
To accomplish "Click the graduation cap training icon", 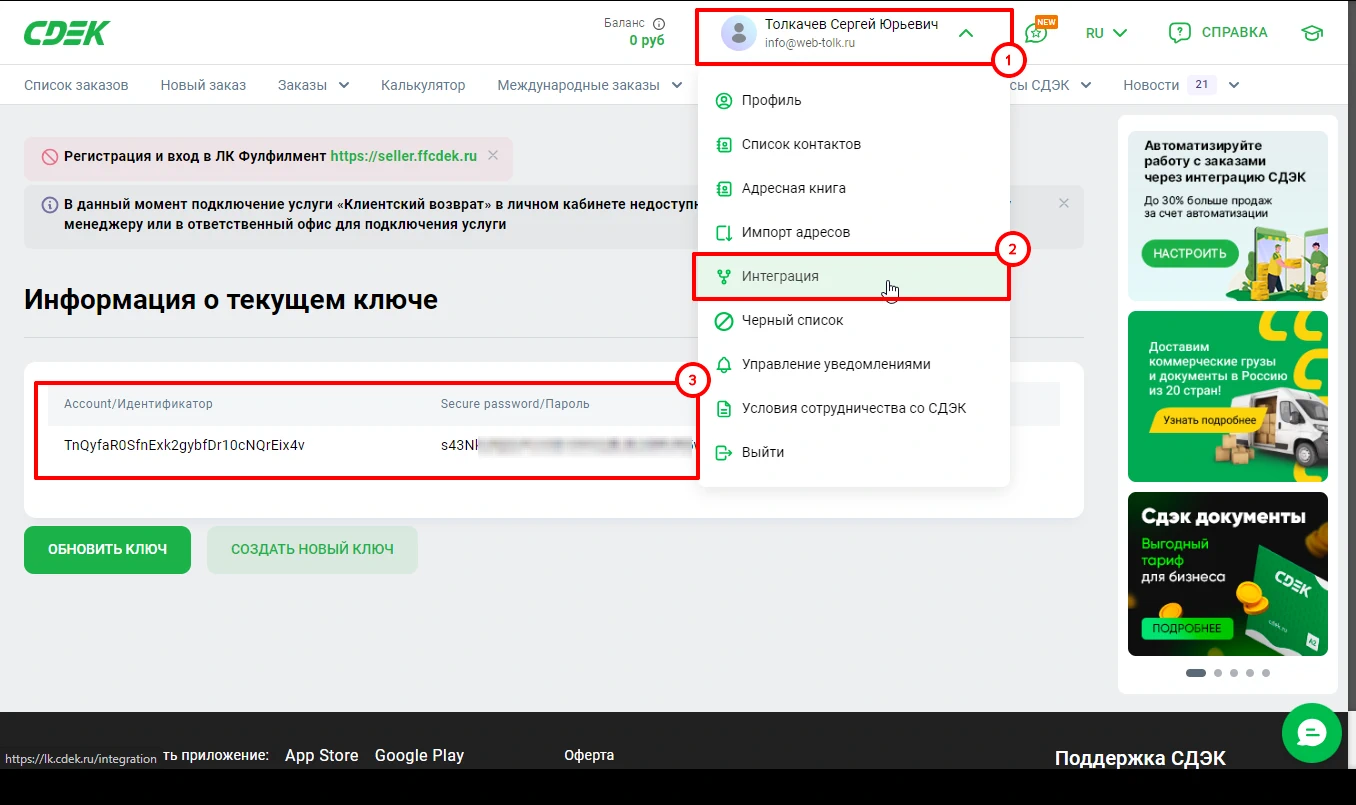I will tap(1311, 33).
